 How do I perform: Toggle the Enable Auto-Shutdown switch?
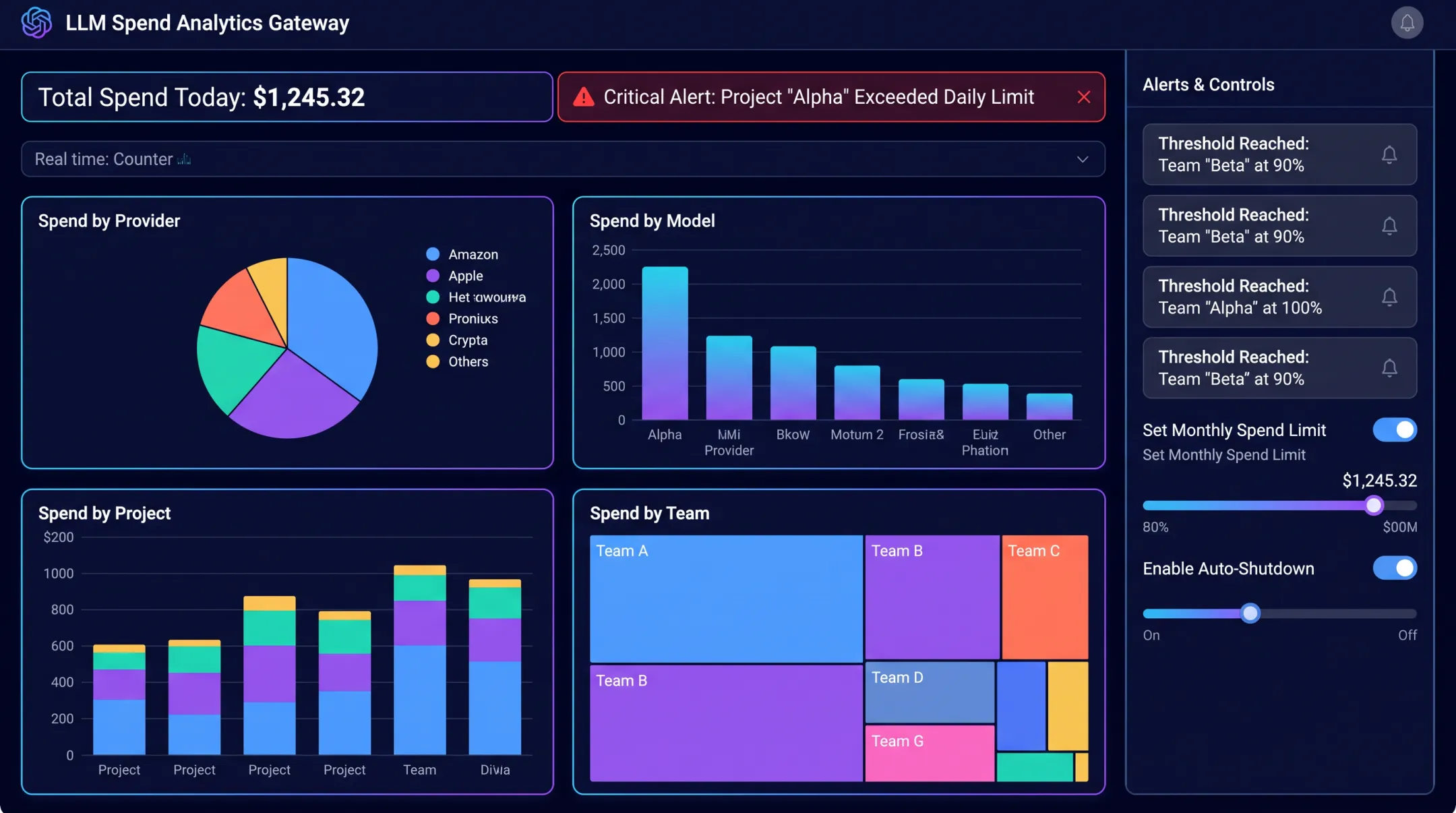1395,568
